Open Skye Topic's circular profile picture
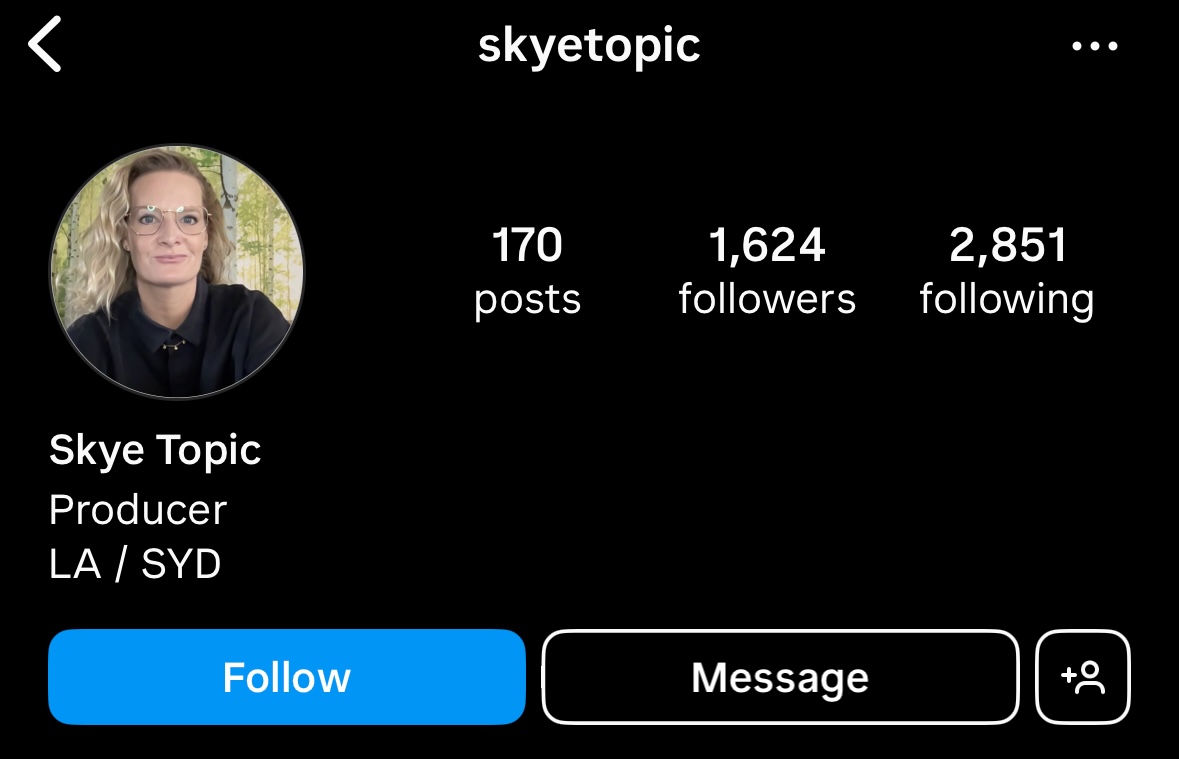This screenshot has width=1179, height=759. (x=177, y=271)
